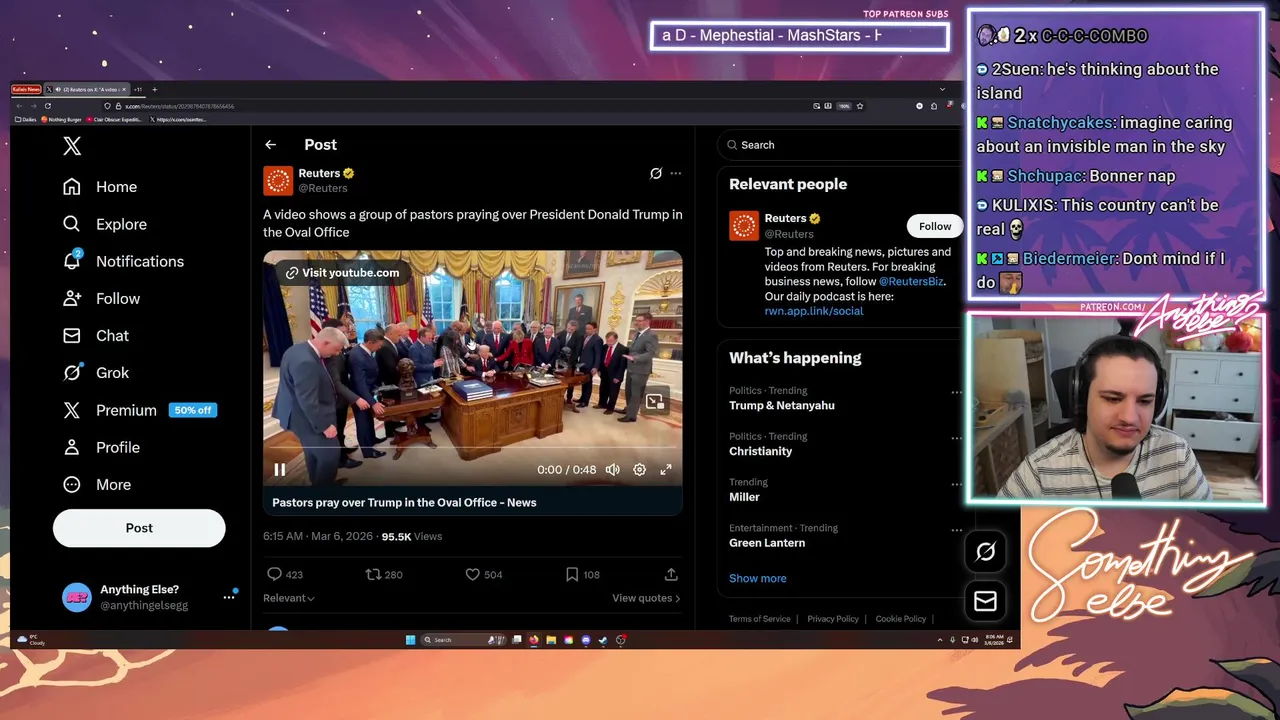1280x720 pixels.
Task: Reload the page in the browser
Action: pos(48,106)
